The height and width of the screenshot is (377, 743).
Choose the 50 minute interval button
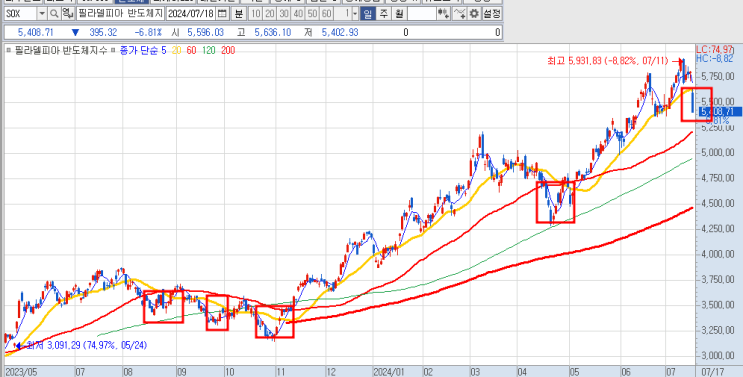(x=312, y=14)
